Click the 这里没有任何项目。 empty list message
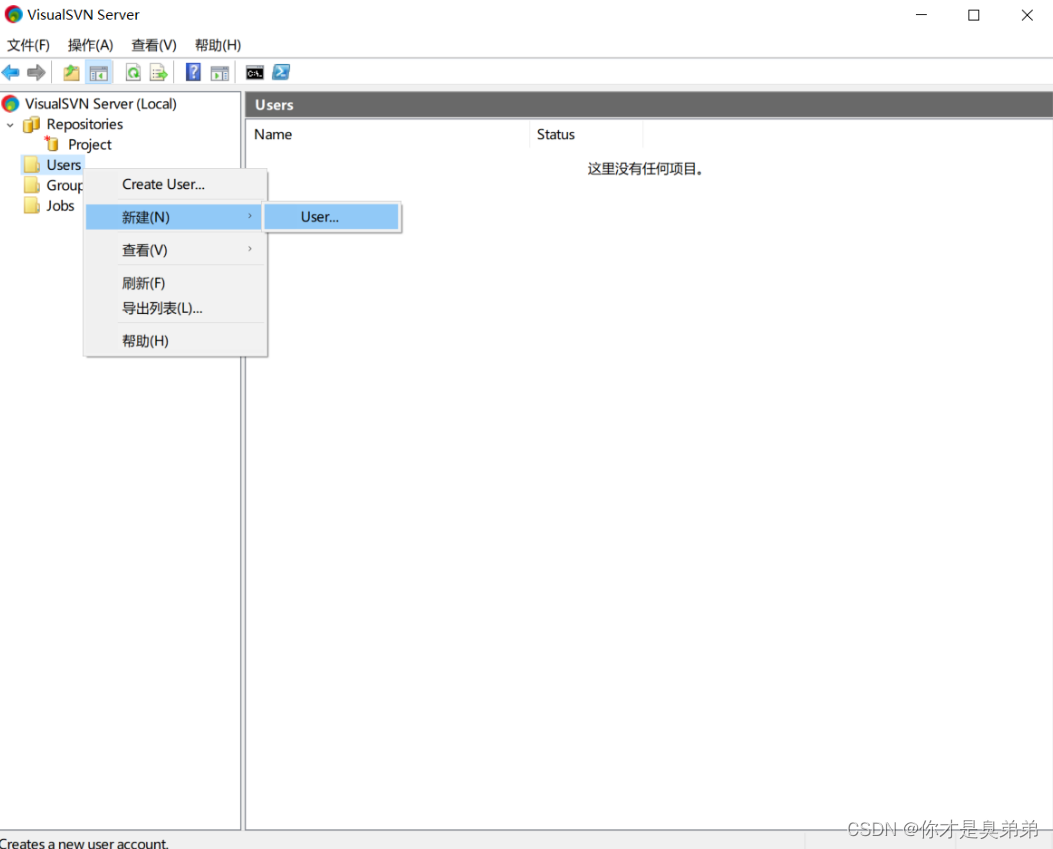 tap(645, 169)
